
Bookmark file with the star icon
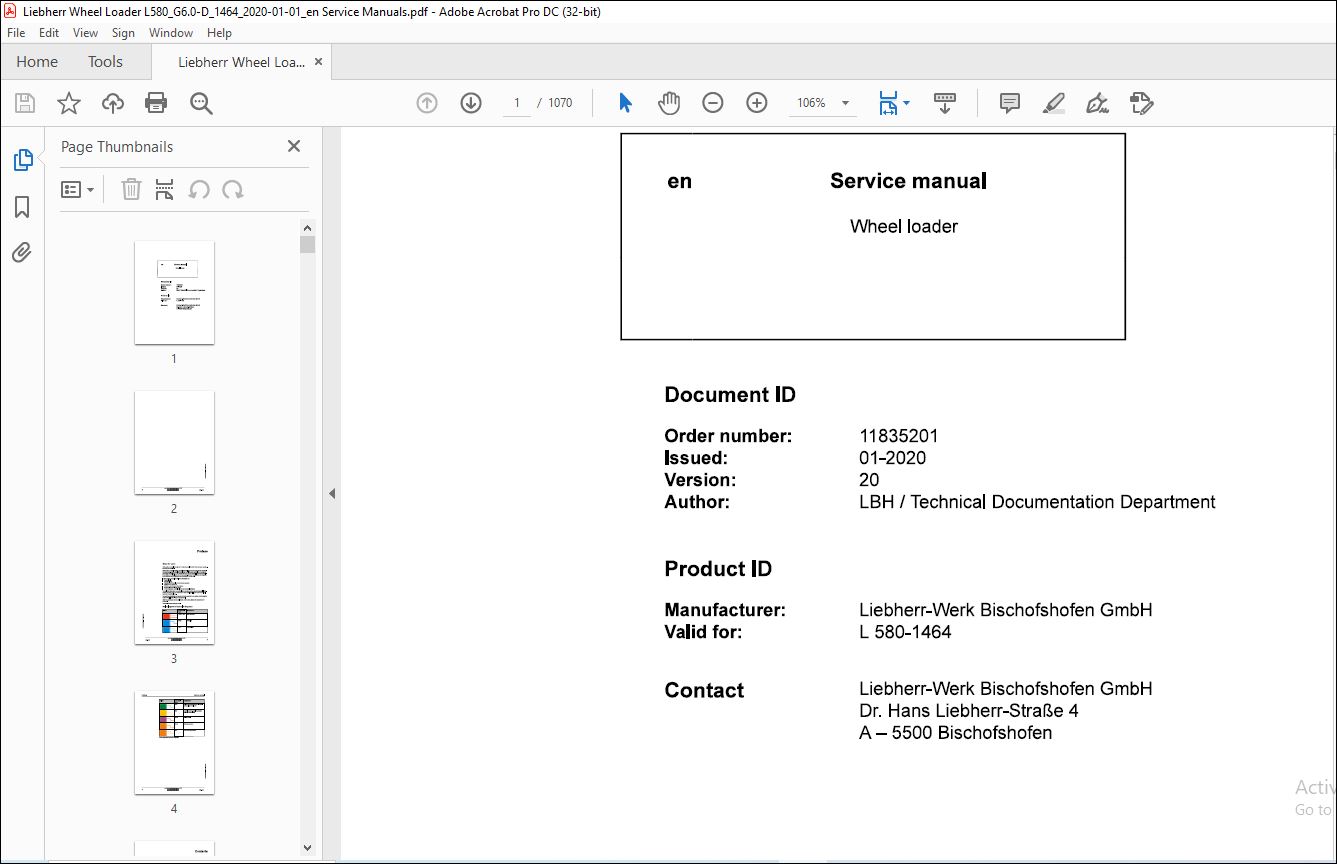click(69, 103)
